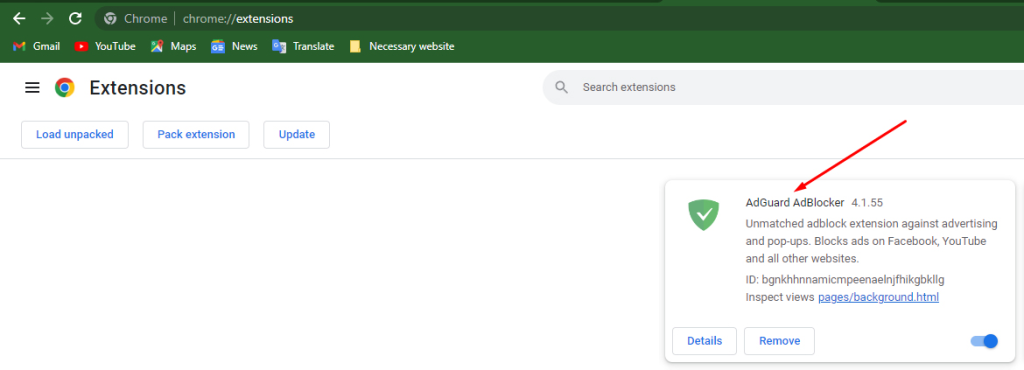Image resolution: width=1024 pixels, height=370 pixels.
Task: Click the Chrome logo beside Extensions title
Action: click(x=65, y=87)
